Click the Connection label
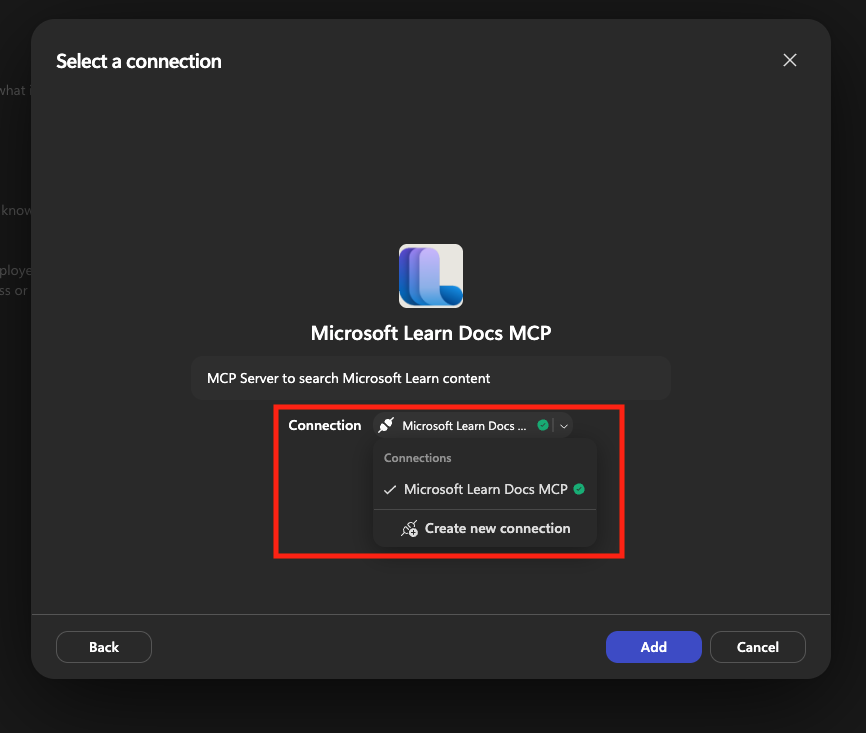The width and height of the screenshot is (866, 733). coord(325,425)
